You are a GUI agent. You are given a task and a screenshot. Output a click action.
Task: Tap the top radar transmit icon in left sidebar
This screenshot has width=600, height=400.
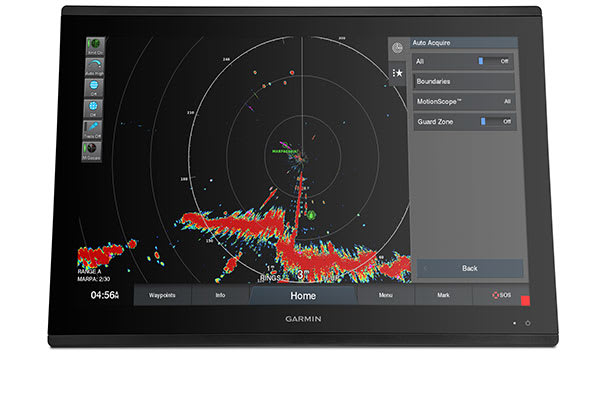coord(96,45)
